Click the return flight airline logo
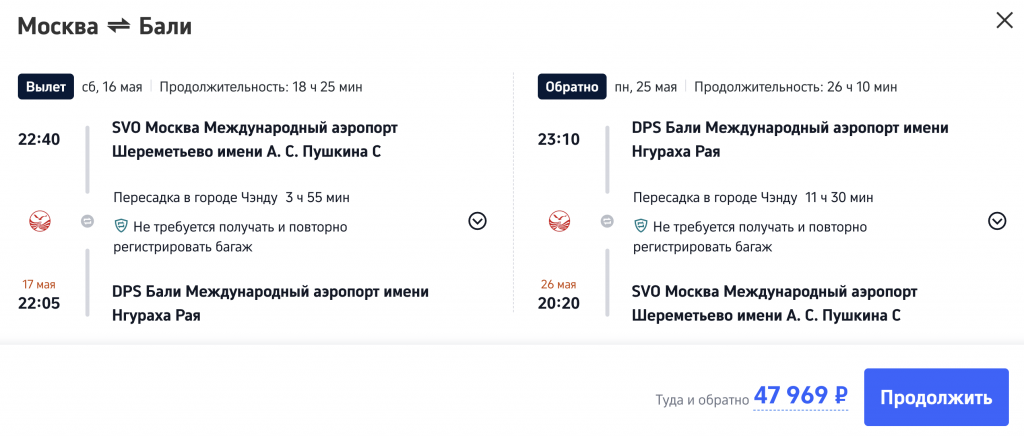Screen dimensions: 1024x436 coord(559,222)
